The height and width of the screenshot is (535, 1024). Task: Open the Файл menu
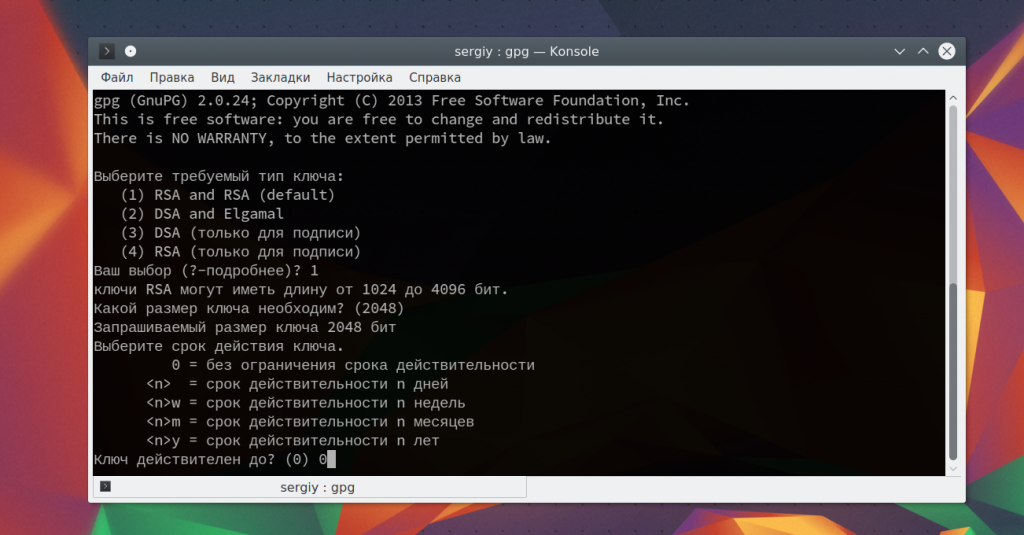(117, 77)
